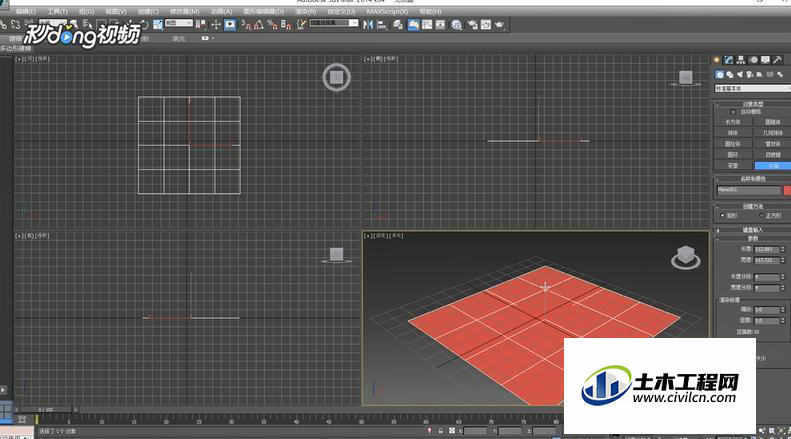Collapse the 名称和颜色 rollout
This screenshot has height=439, width=791.
[752, 179]
